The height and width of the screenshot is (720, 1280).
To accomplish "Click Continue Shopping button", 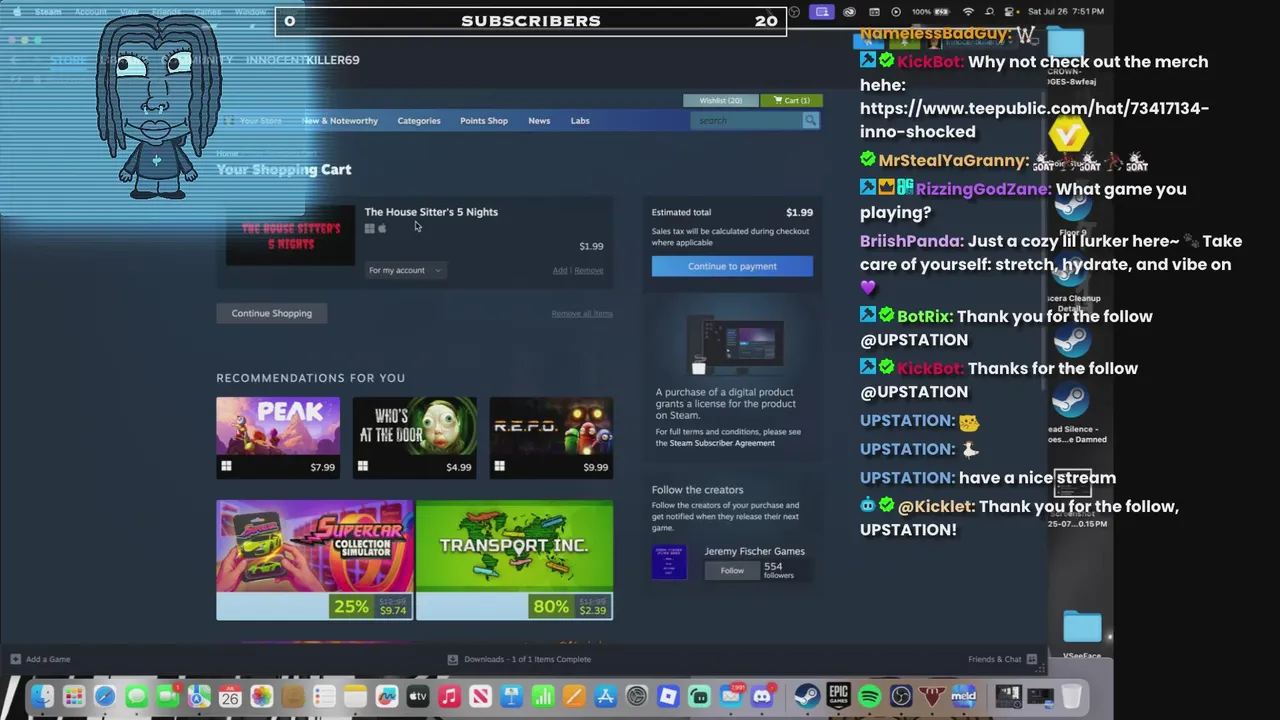I will click(x=272, y=313).
